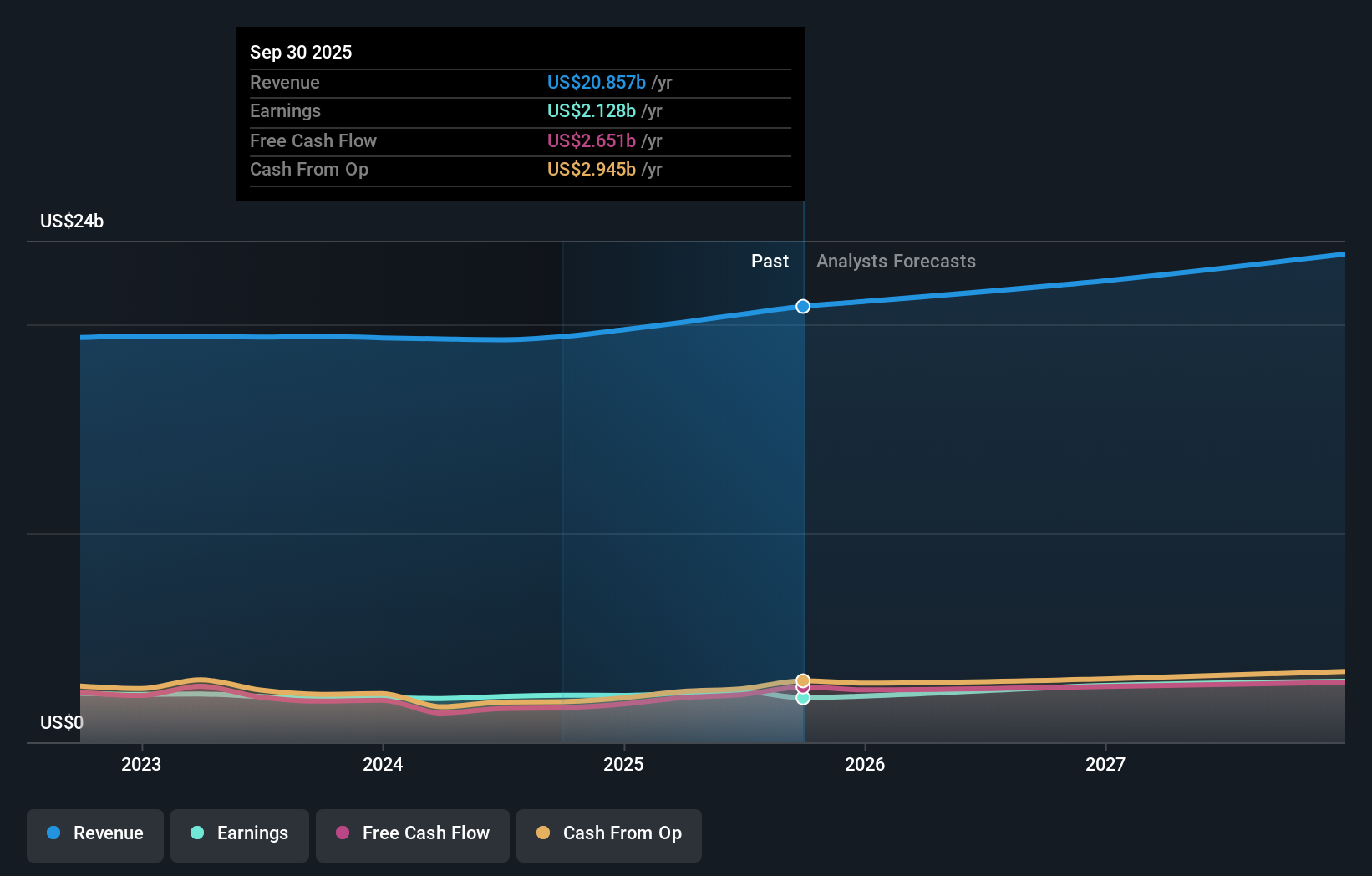Click the pink Free Cash Flow dot
The width and height of the screenshot is (1372, 876).
tap(343, 833)
